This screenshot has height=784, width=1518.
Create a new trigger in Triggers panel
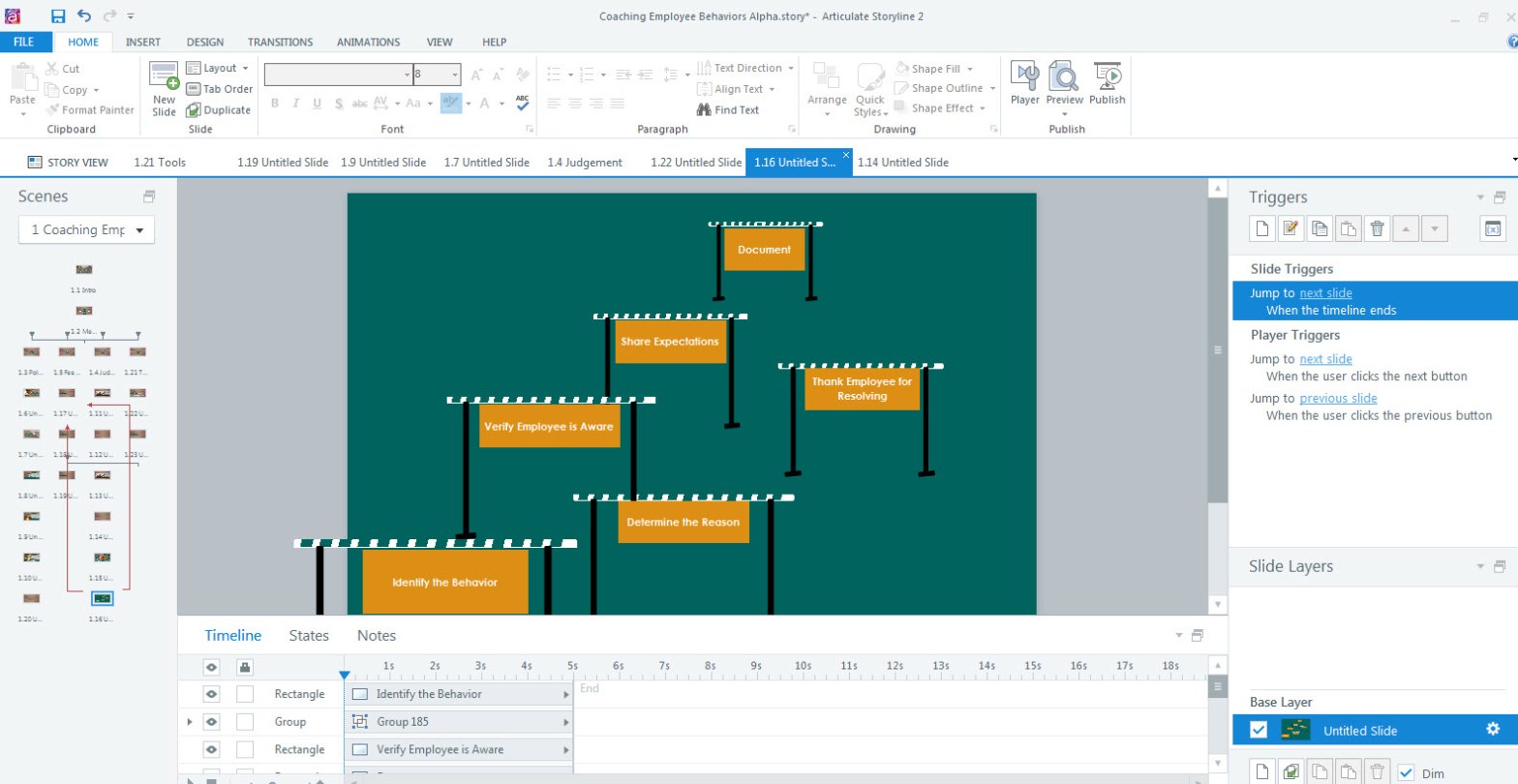[1260, 229]
